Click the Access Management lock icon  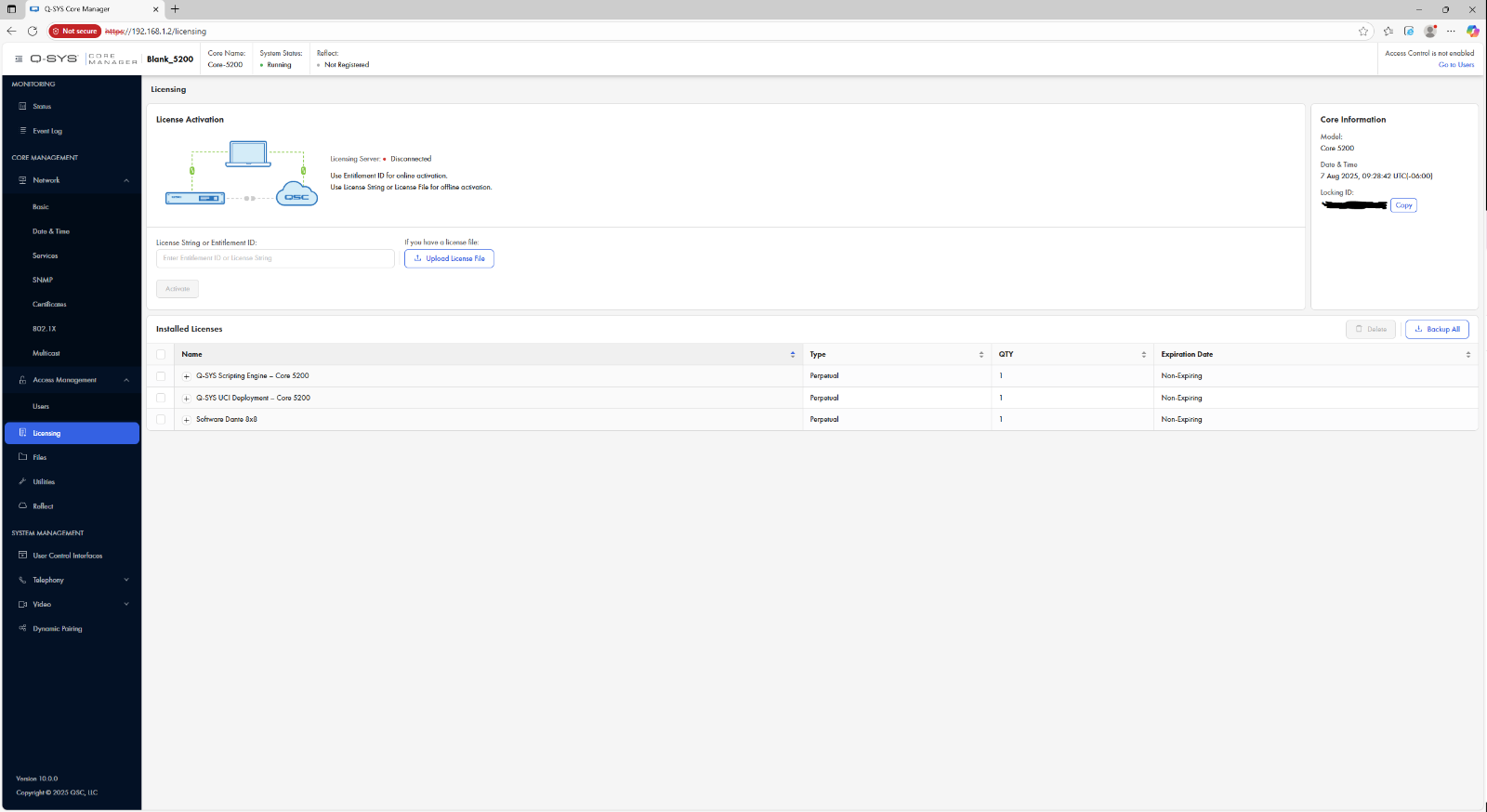pos(23,380)
